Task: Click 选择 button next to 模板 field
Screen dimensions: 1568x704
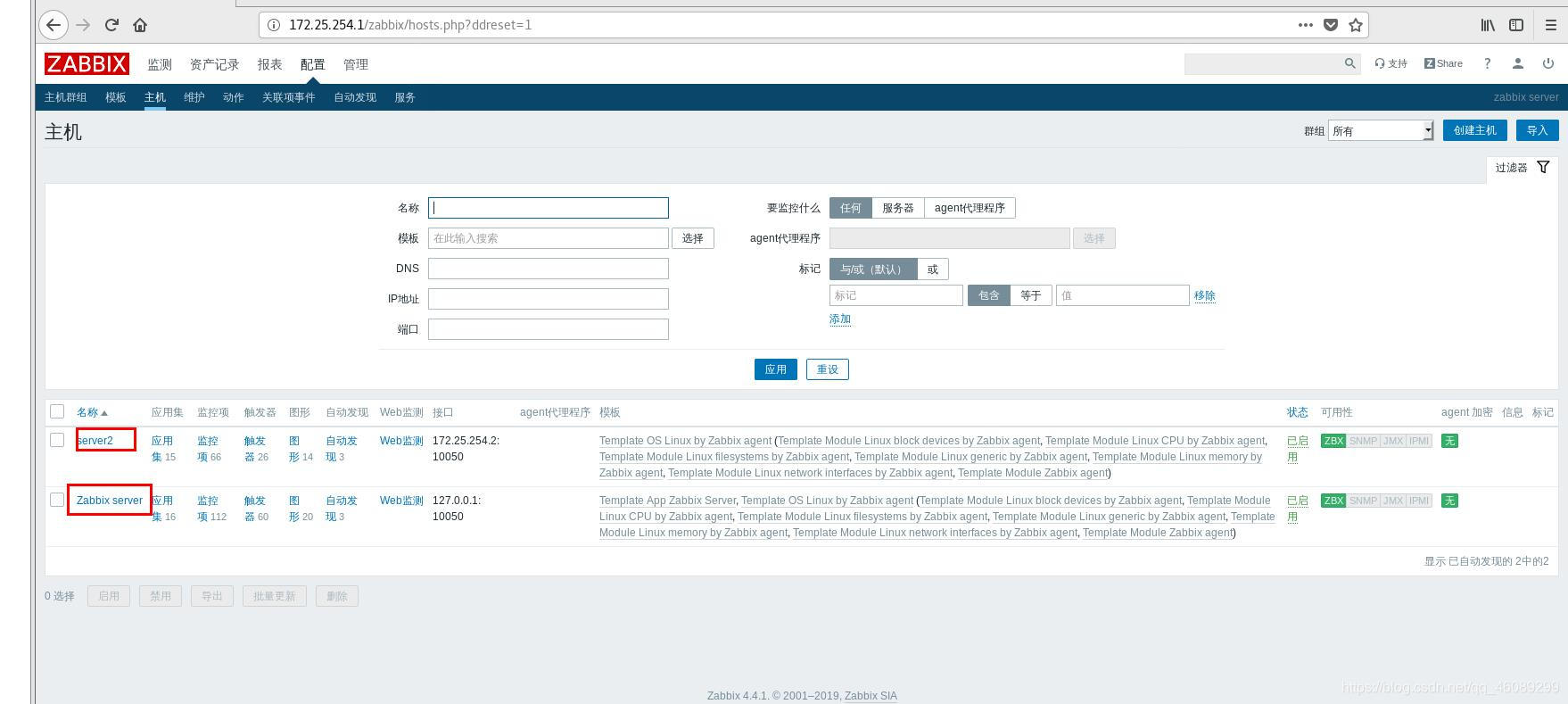Action: pyautogui.click(x=692, y=238)
